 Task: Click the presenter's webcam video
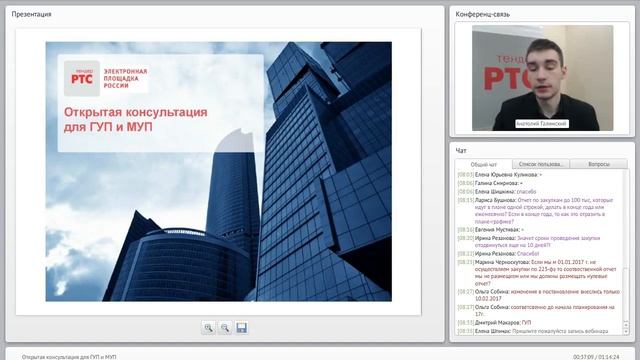pos(542,78)
